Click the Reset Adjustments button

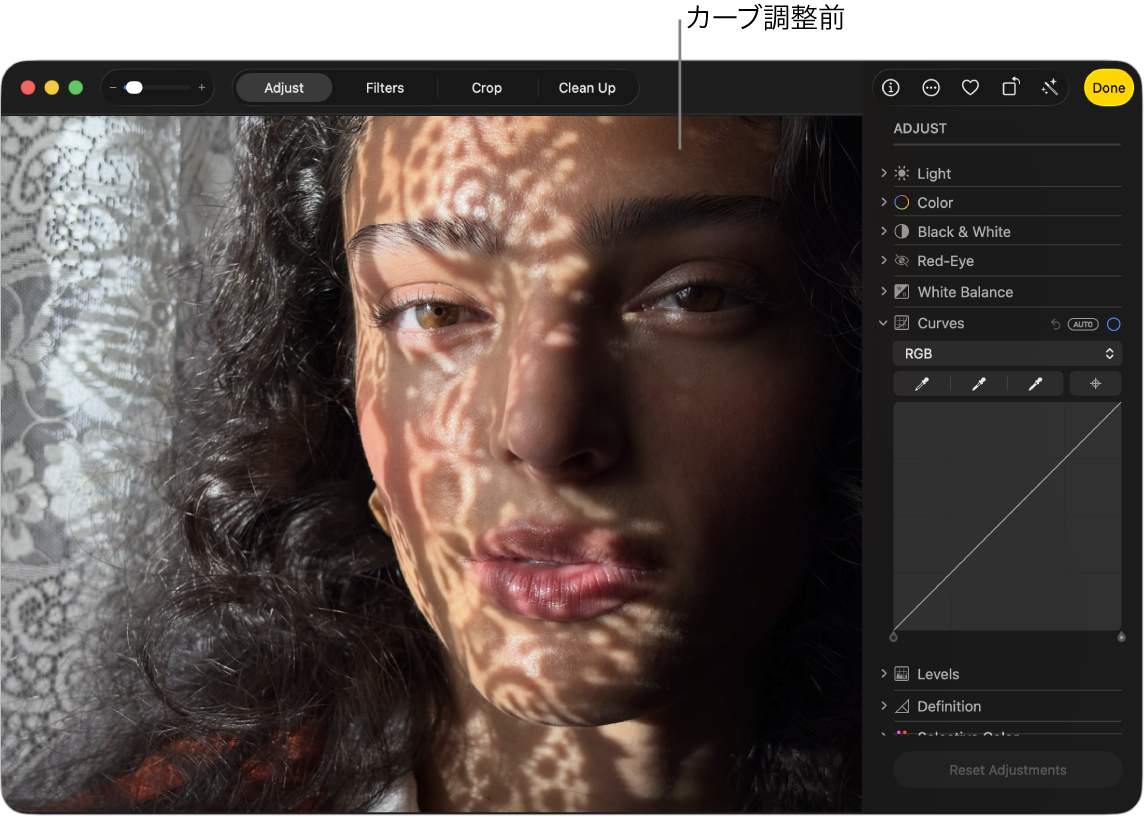tap(1007, 770)
